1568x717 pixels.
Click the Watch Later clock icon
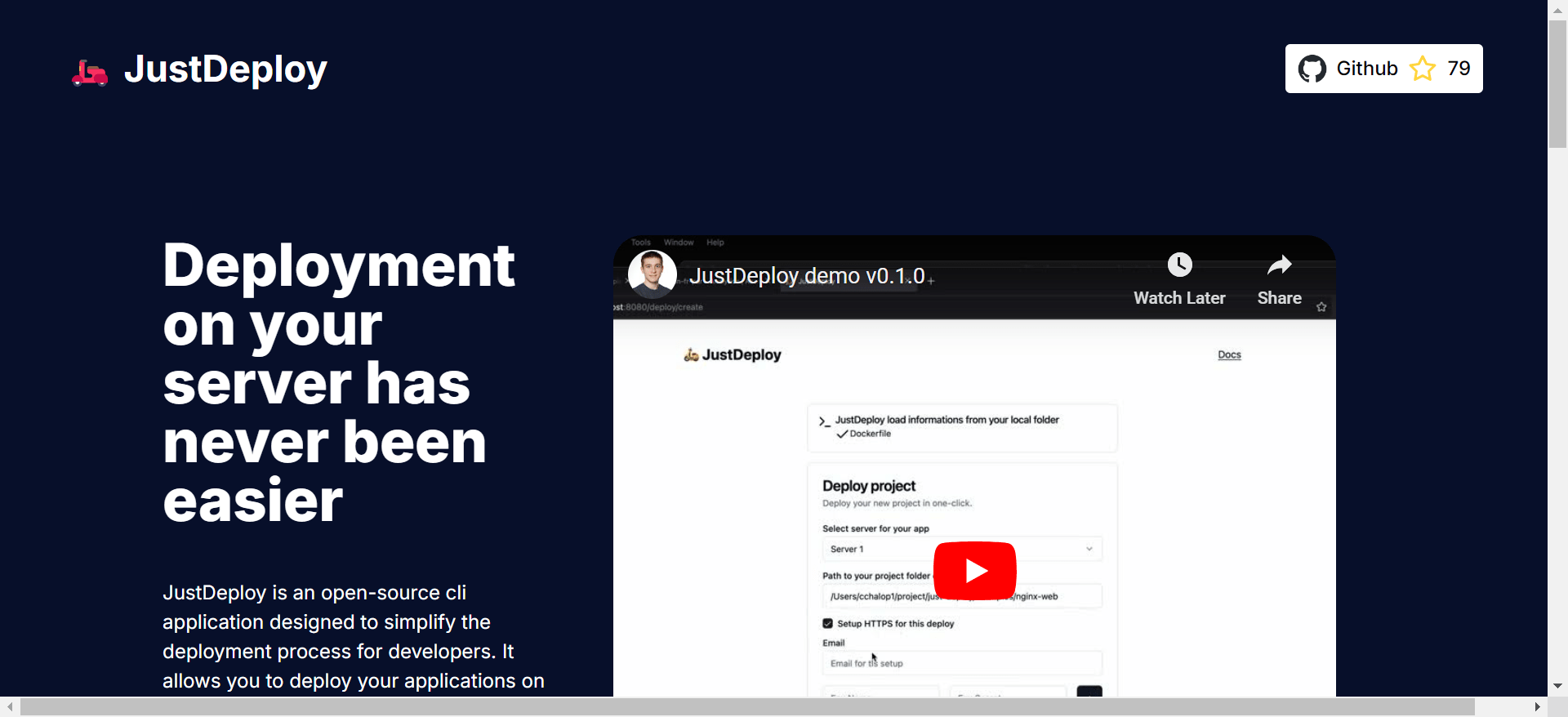1179,265
